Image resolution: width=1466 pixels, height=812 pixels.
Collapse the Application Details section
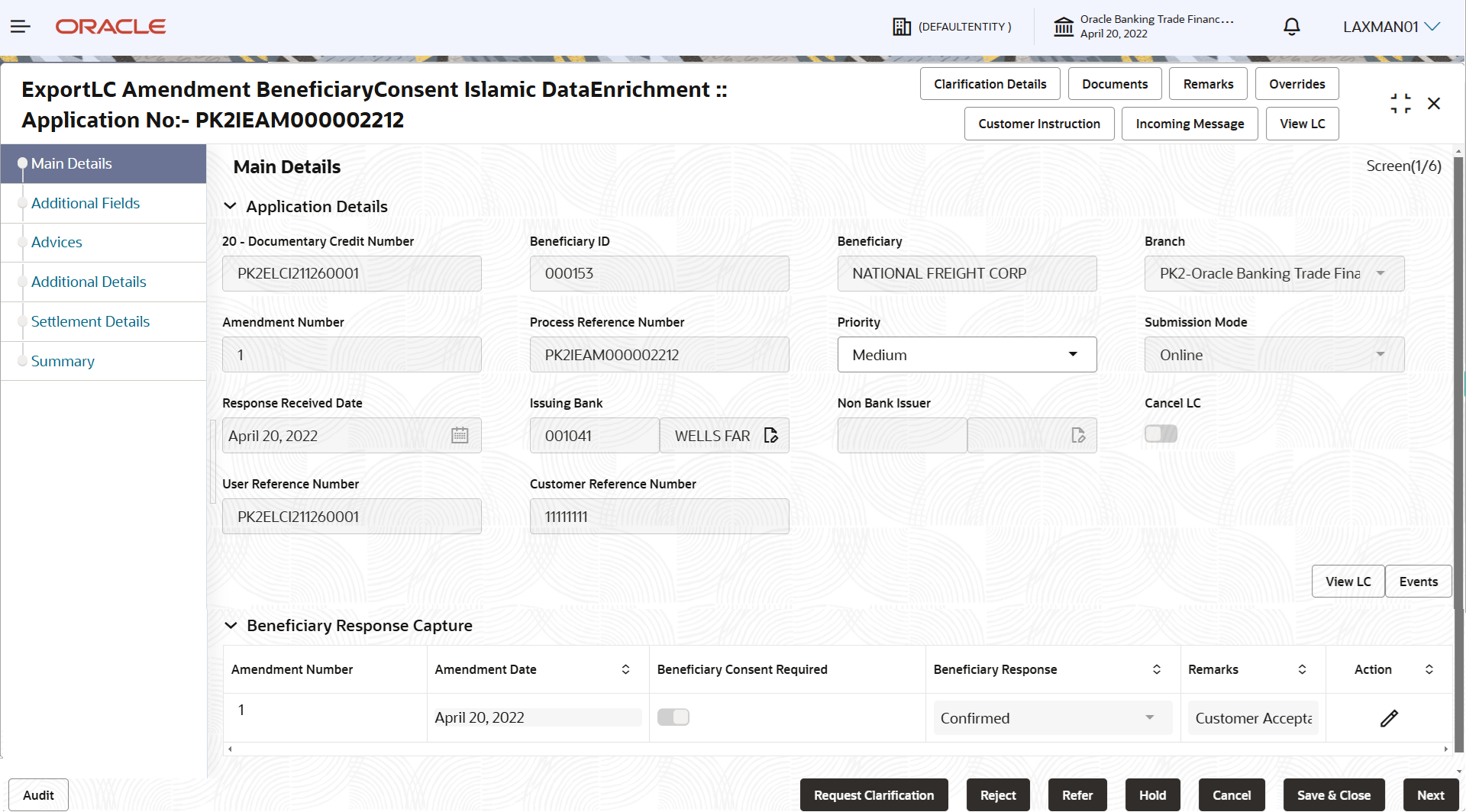click(x=231, y=206)
